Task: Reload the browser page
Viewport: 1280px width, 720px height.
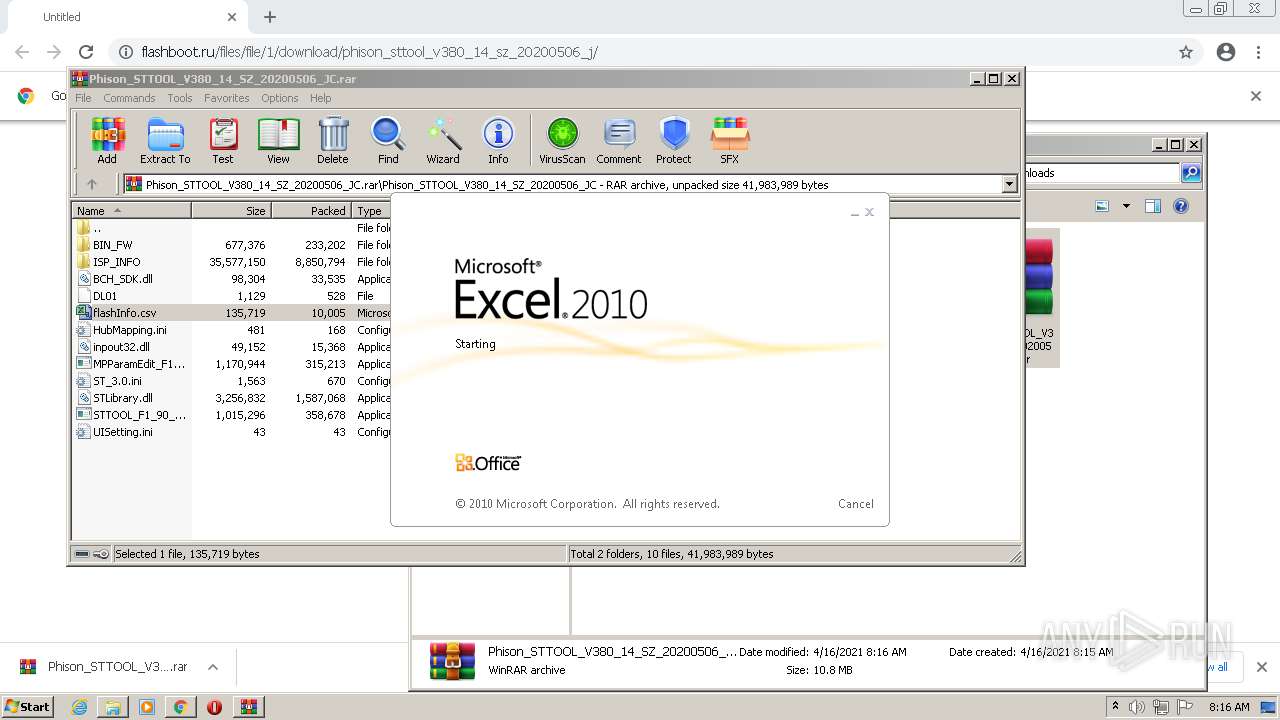Action: [x=86, y=52]
